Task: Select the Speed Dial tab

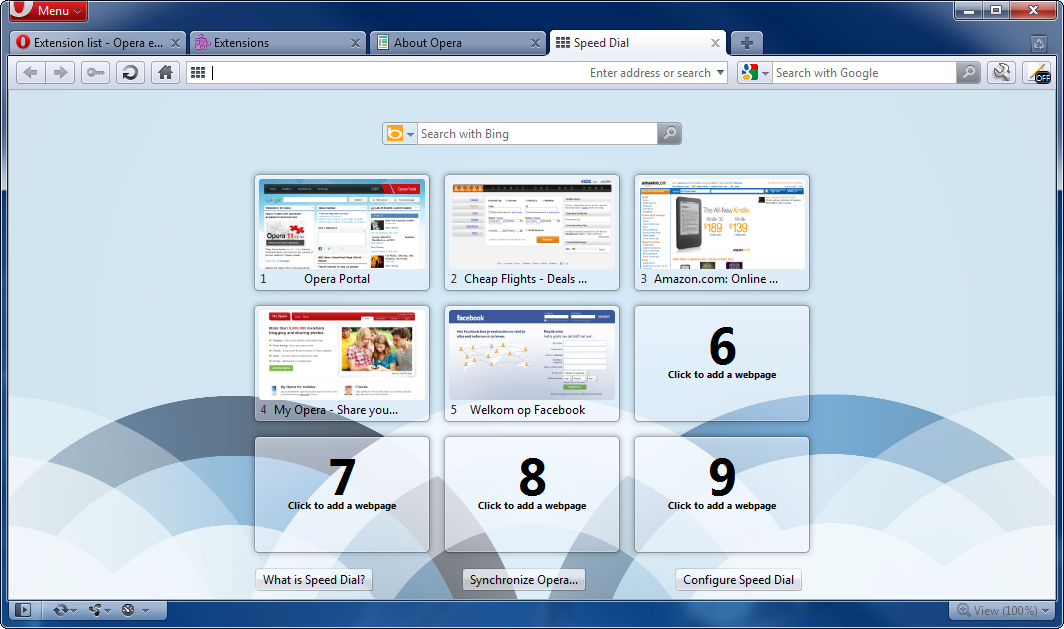Action: coord(637,43)
